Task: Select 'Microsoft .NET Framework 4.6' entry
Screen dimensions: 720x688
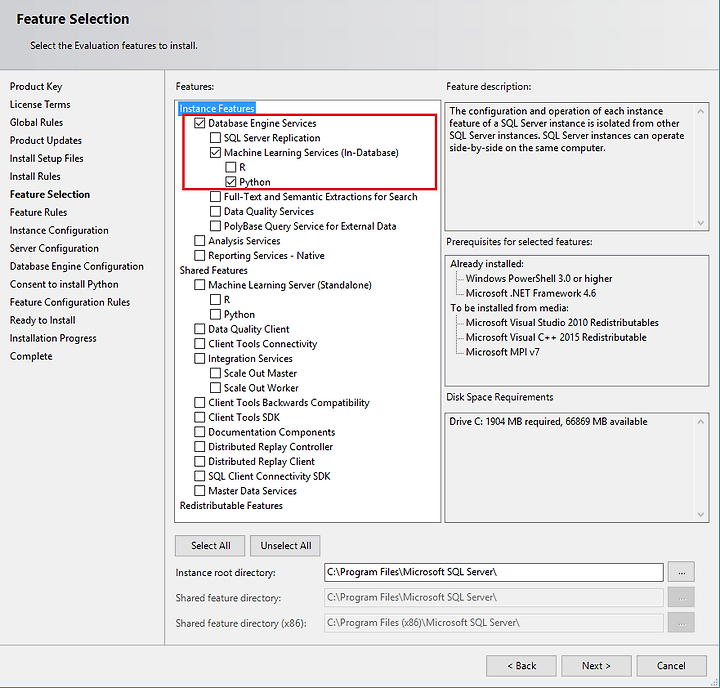Action: [x=531, y=293]
